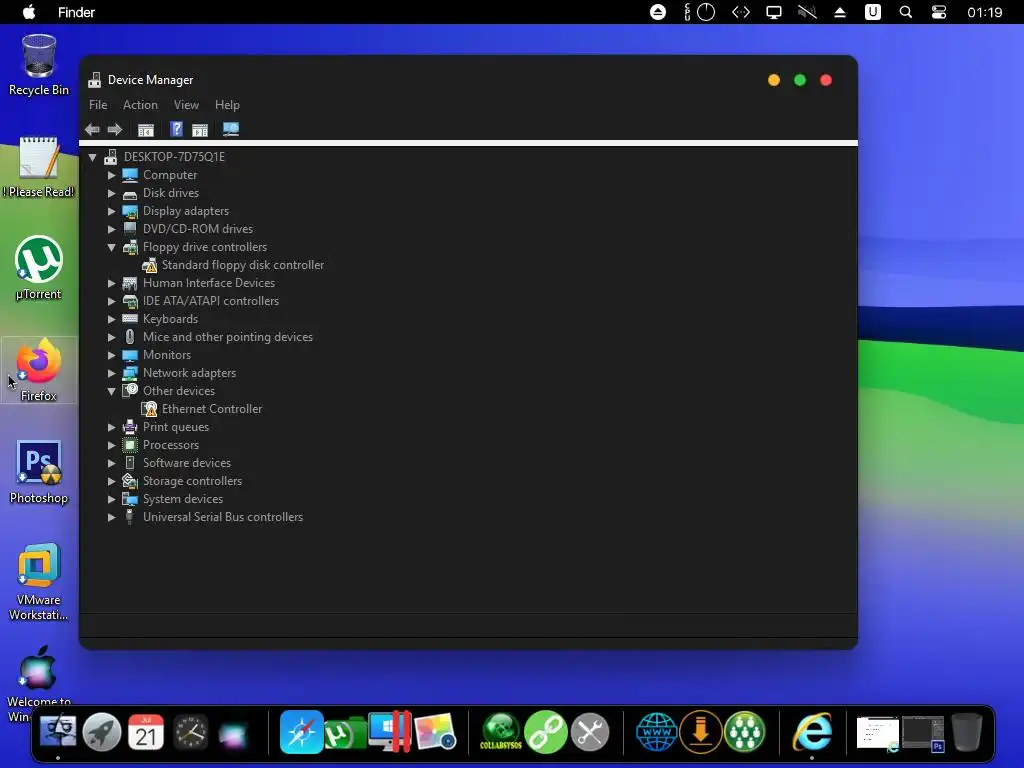Select the Ethernet Controller device
This screenshot has height=768, width=1024.
212,409
